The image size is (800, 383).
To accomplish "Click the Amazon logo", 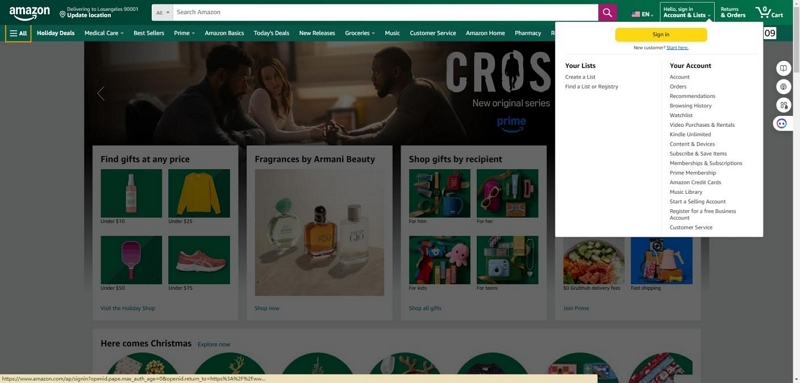I will pos(30,13).
